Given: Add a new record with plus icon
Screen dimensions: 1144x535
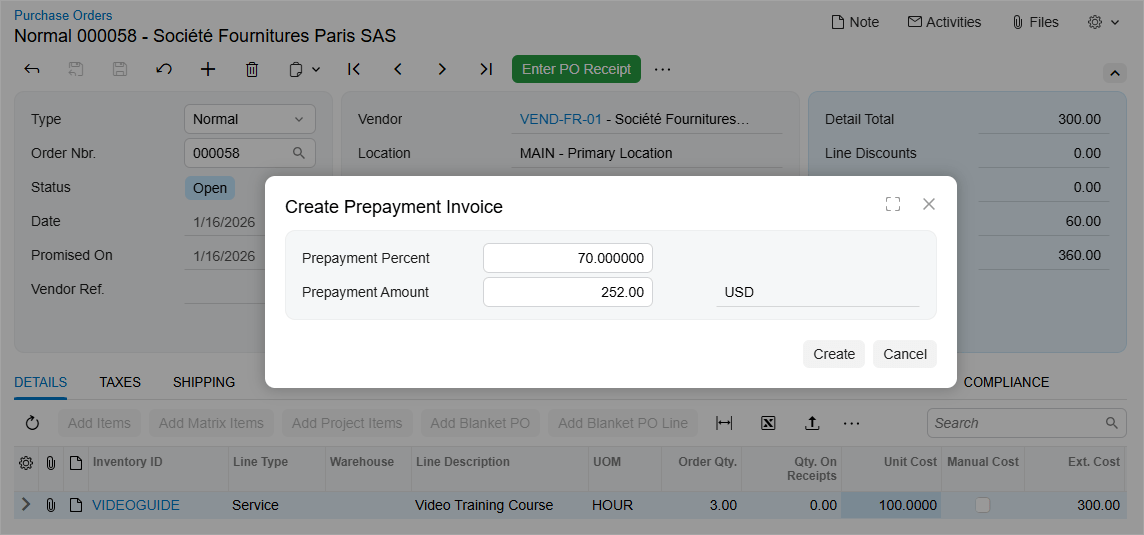Looking at the screenshot, I should coord(208,69).
